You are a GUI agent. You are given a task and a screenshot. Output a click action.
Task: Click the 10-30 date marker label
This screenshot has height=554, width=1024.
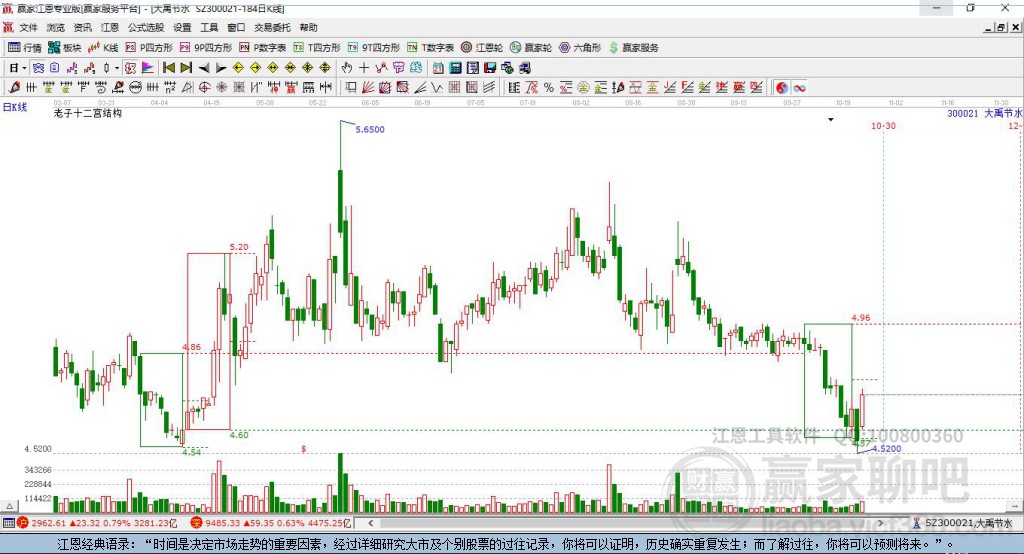(x=883, y=125)
